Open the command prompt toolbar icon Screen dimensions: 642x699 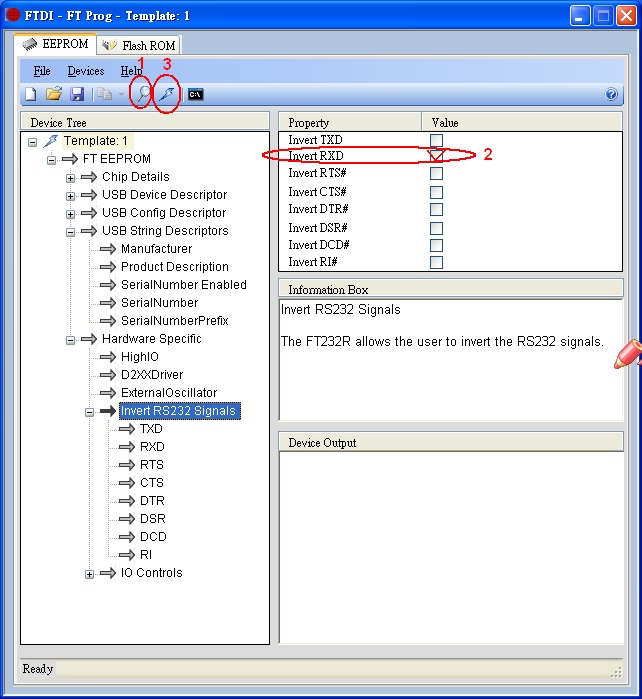(x=196, y=95)
